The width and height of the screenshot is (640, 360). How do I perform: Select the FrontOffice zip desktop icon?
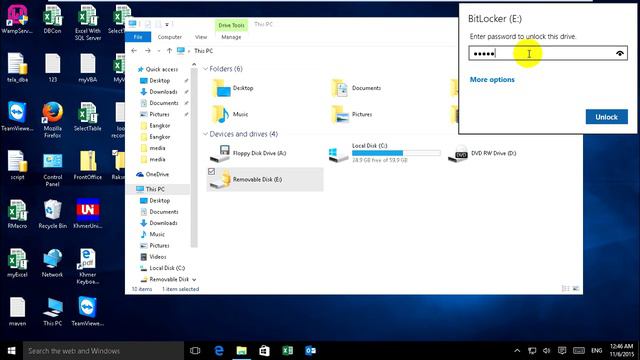[87, 165]
